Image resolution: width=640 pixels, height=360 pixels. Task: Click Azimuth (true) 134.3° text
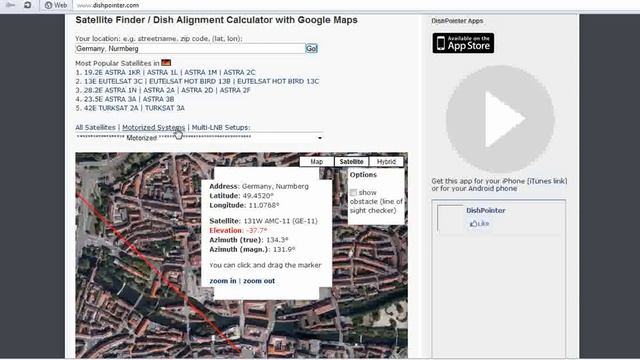[x=249, y=240]
